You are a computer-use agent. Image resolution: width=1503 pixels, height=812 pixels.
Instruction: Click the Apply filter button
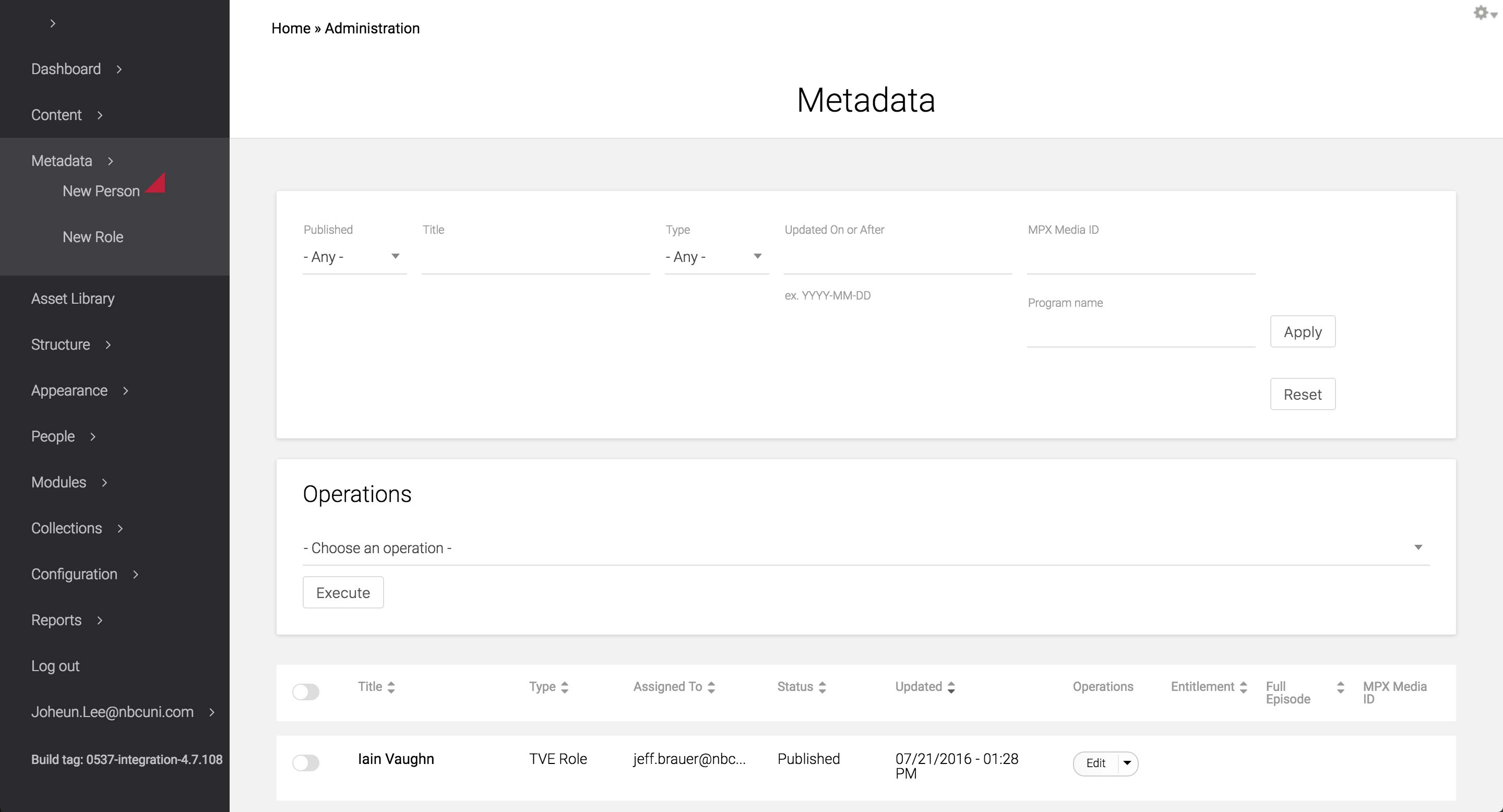click(1302, 332)
